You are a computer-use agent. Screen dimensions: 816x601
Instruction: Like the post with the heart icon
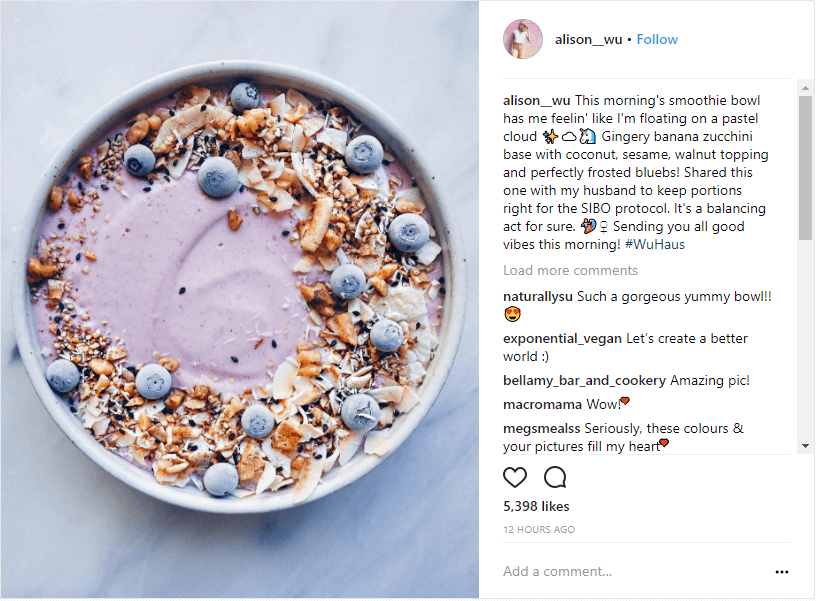pyautogui.click(x=515, y=477)
